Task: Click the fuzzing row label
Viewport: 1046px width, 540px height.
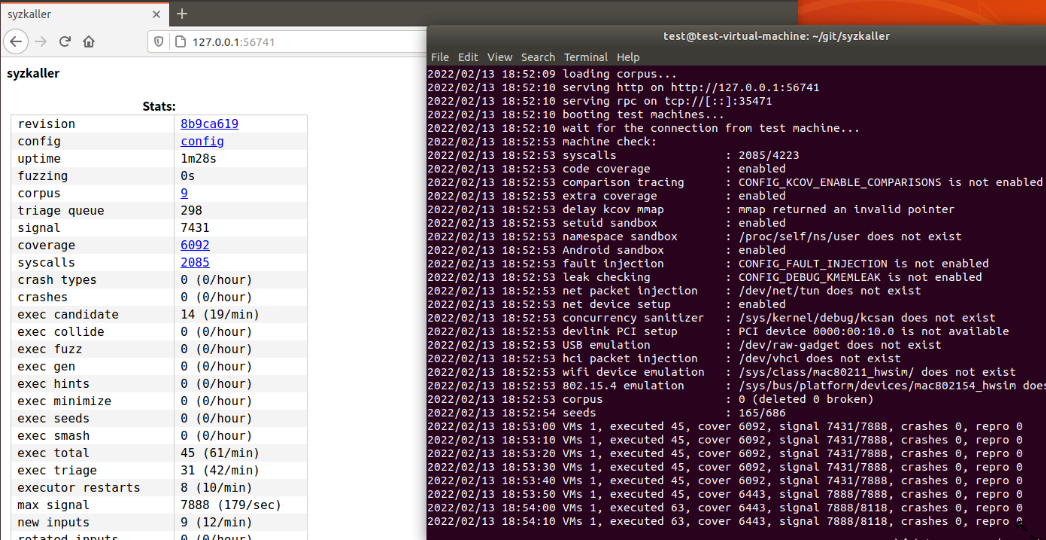Action: [x=43, y=176]
